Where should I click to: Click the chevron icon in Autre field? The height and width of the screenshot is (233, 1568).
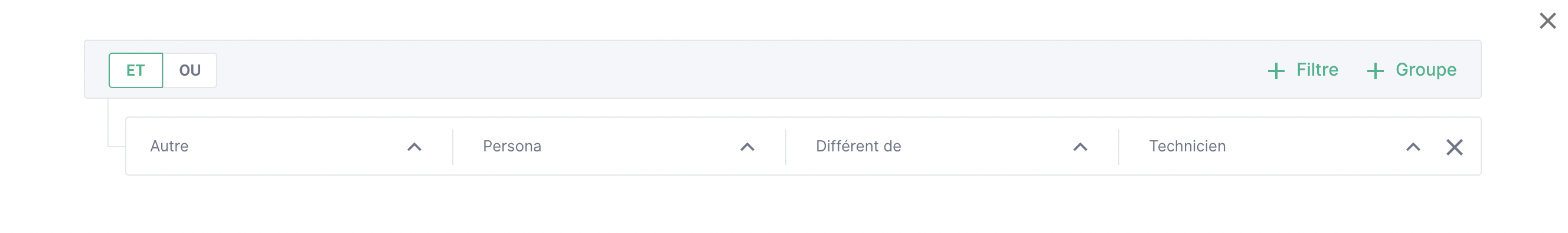pyautogui.click(x=414, y=147)
